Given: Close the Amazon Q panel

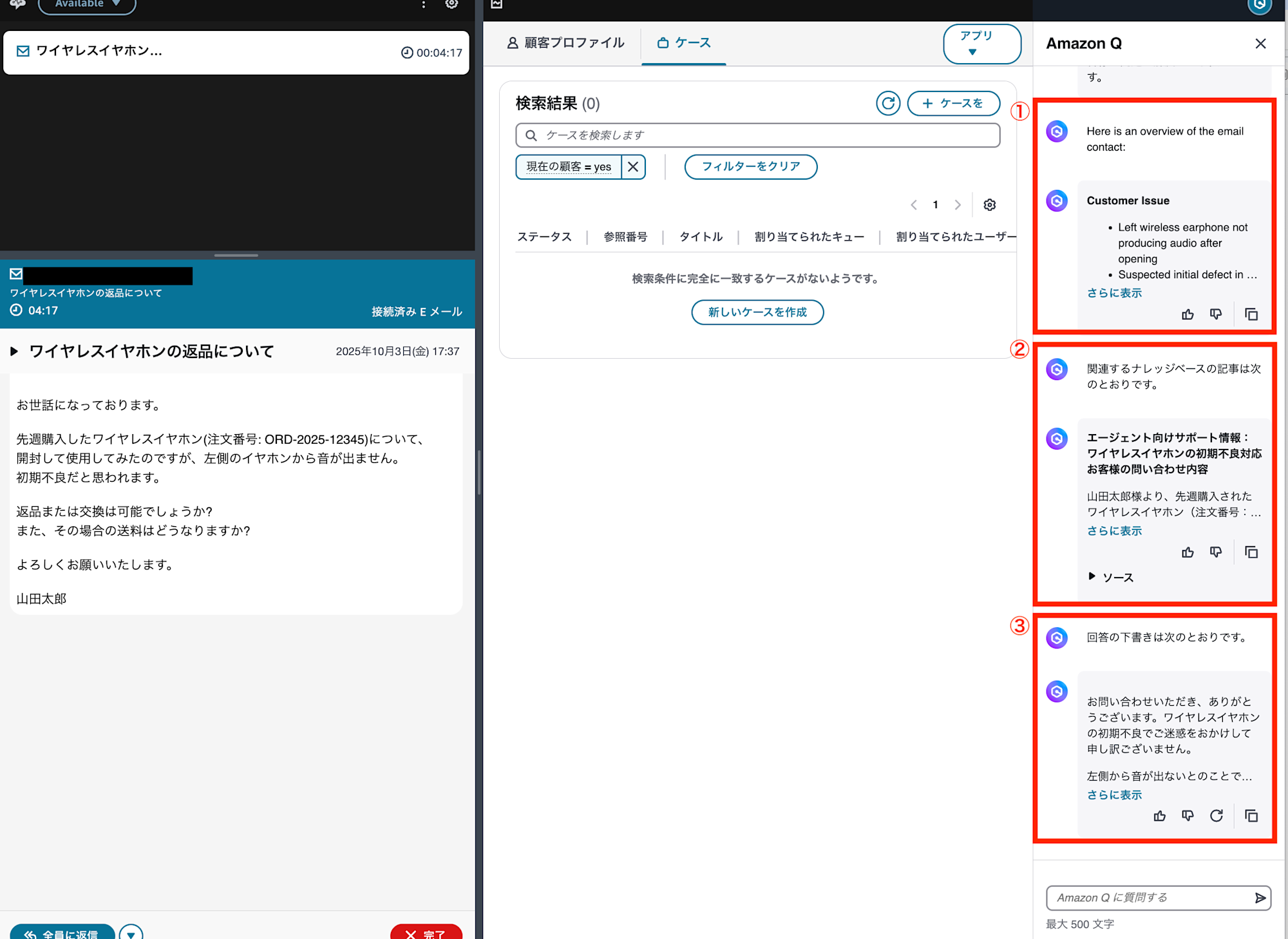Looking at the screenshot, I should [1260, 43].
